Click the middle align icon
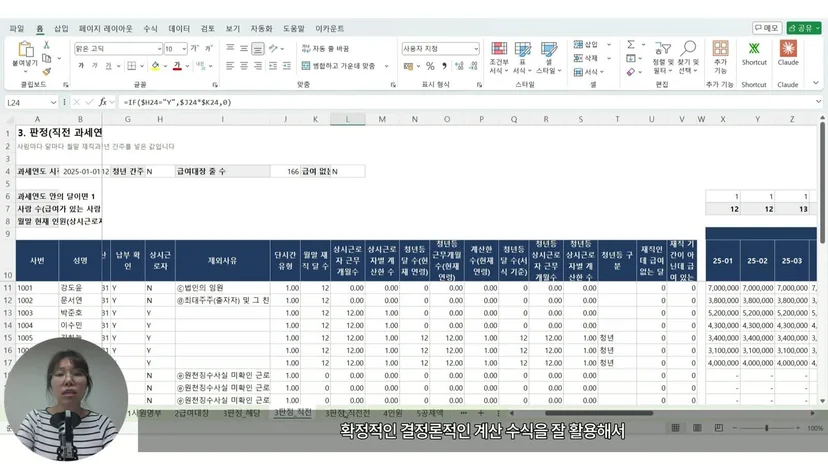Viewport: 828px width, 466px height. (244, 49)
